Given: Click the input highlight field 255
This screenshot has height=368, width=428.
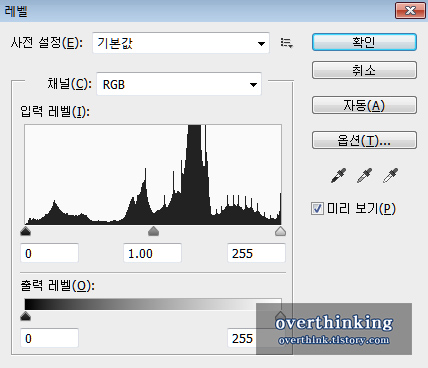Looking at the screenshot, I should point(256,253).
